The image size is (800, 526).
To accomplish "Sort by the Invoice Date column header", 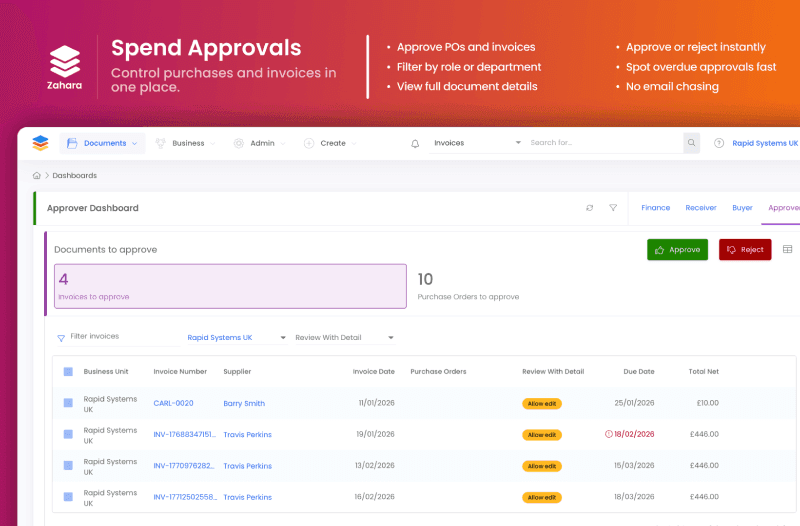I will [x=373, y=371].
